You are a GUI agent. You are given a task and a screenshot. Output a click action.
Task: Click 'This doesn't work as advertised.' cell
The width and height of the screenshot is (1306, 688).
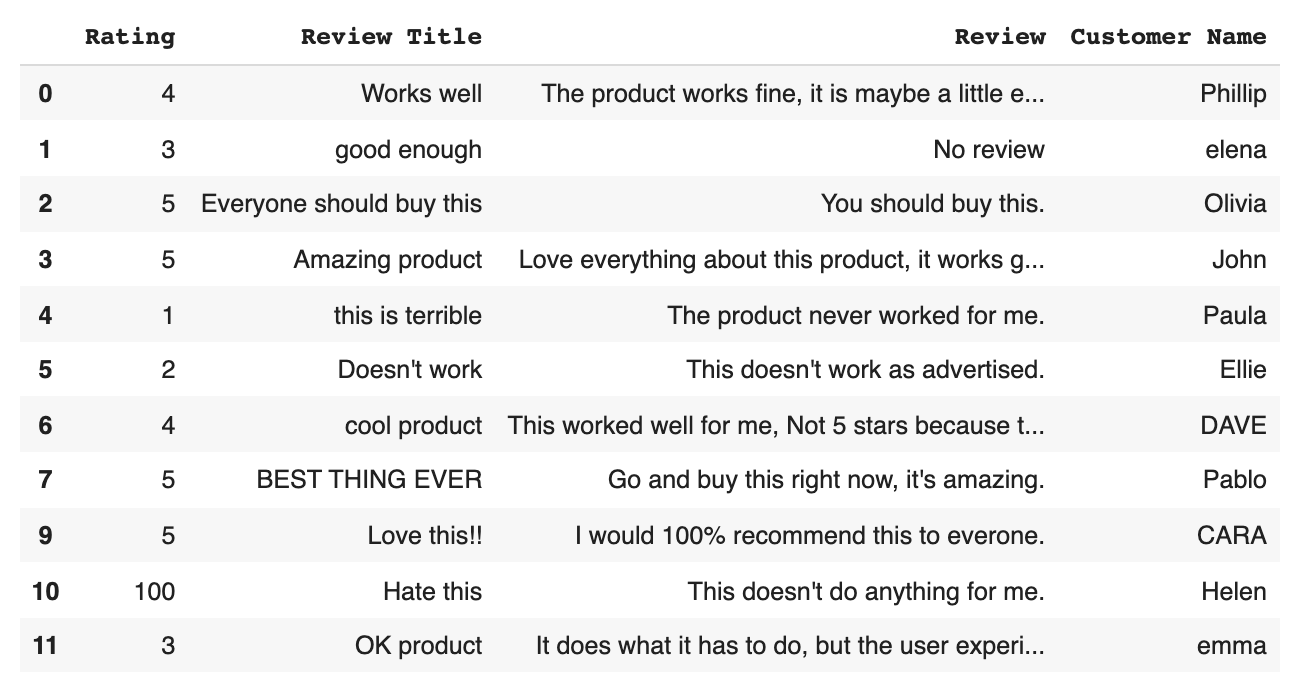click(865, 370)
